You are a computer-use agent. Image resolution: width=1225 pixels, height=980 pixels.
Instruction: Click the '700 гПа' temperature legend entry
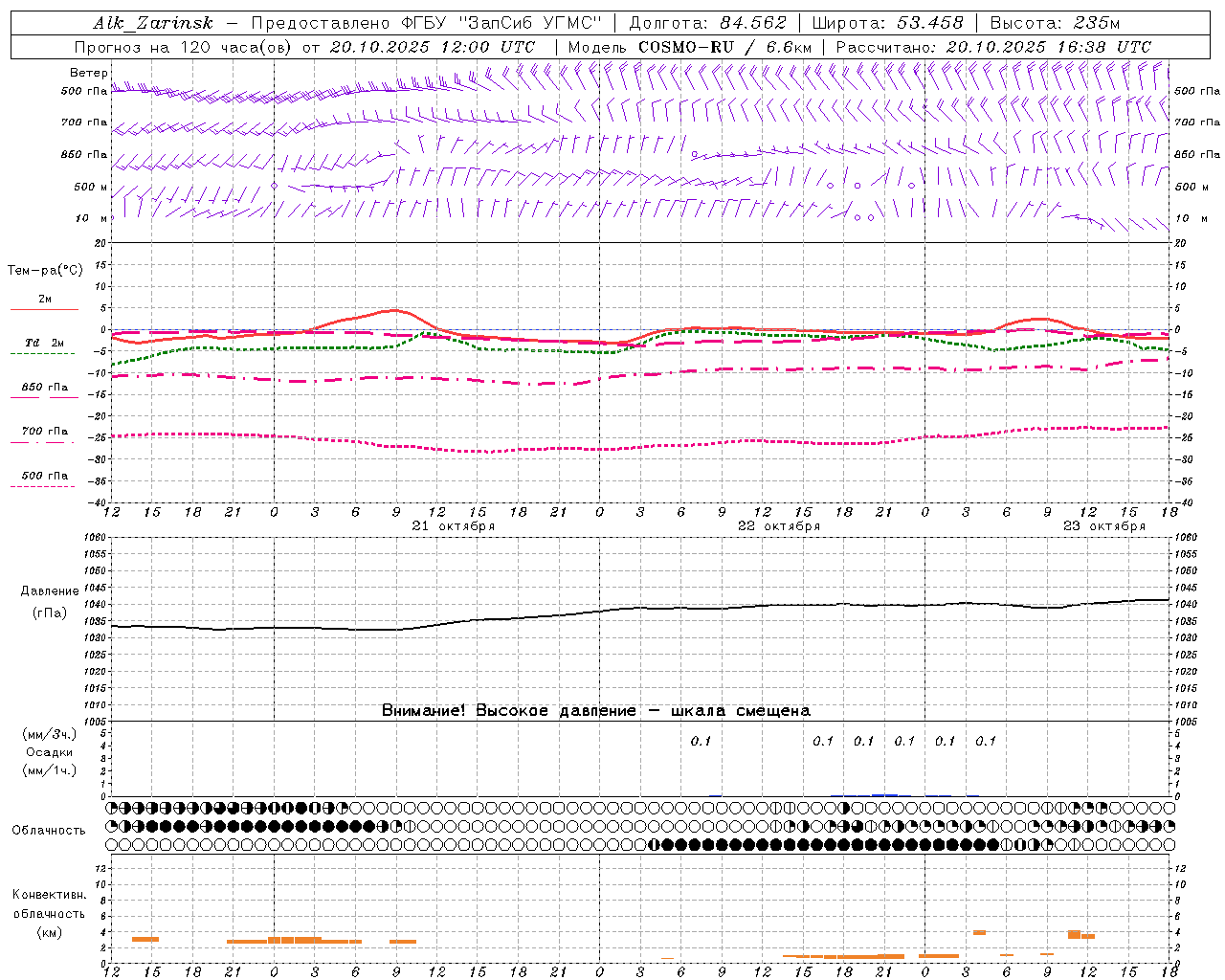click(44, 432)
